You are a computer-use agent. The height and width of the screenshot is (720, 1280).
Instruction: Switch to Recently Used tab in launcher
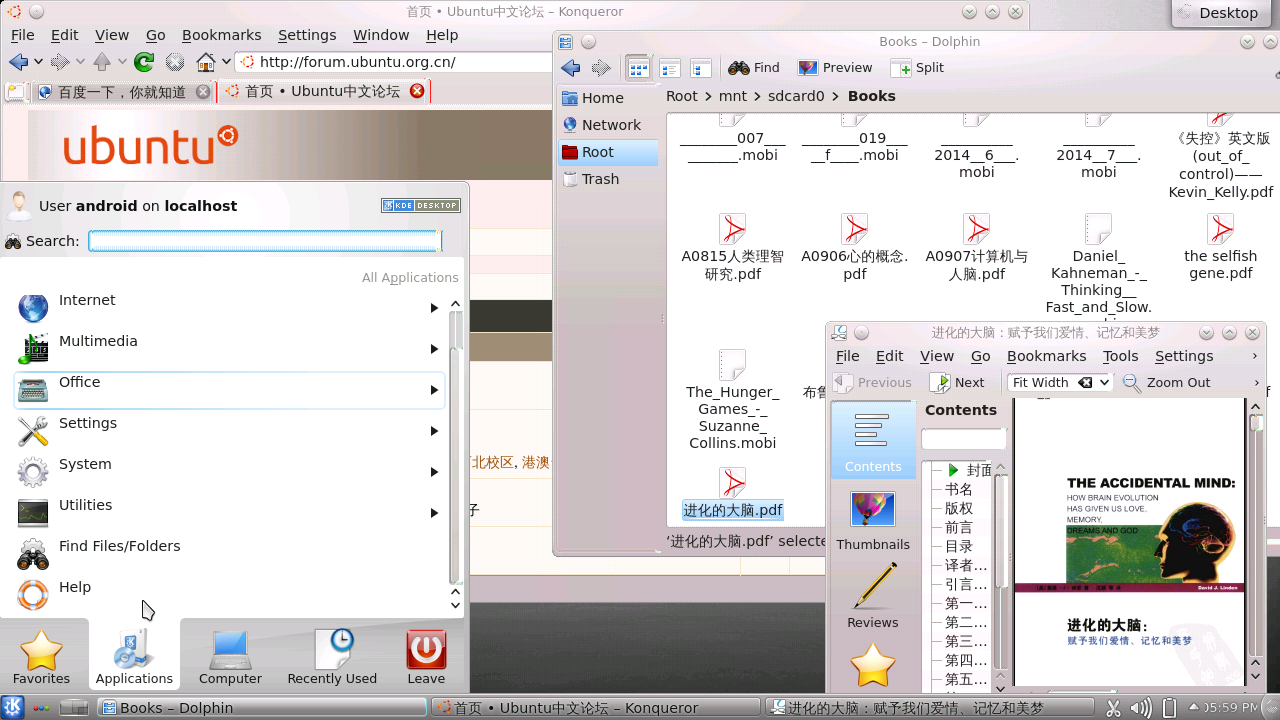tap(332, 656)
